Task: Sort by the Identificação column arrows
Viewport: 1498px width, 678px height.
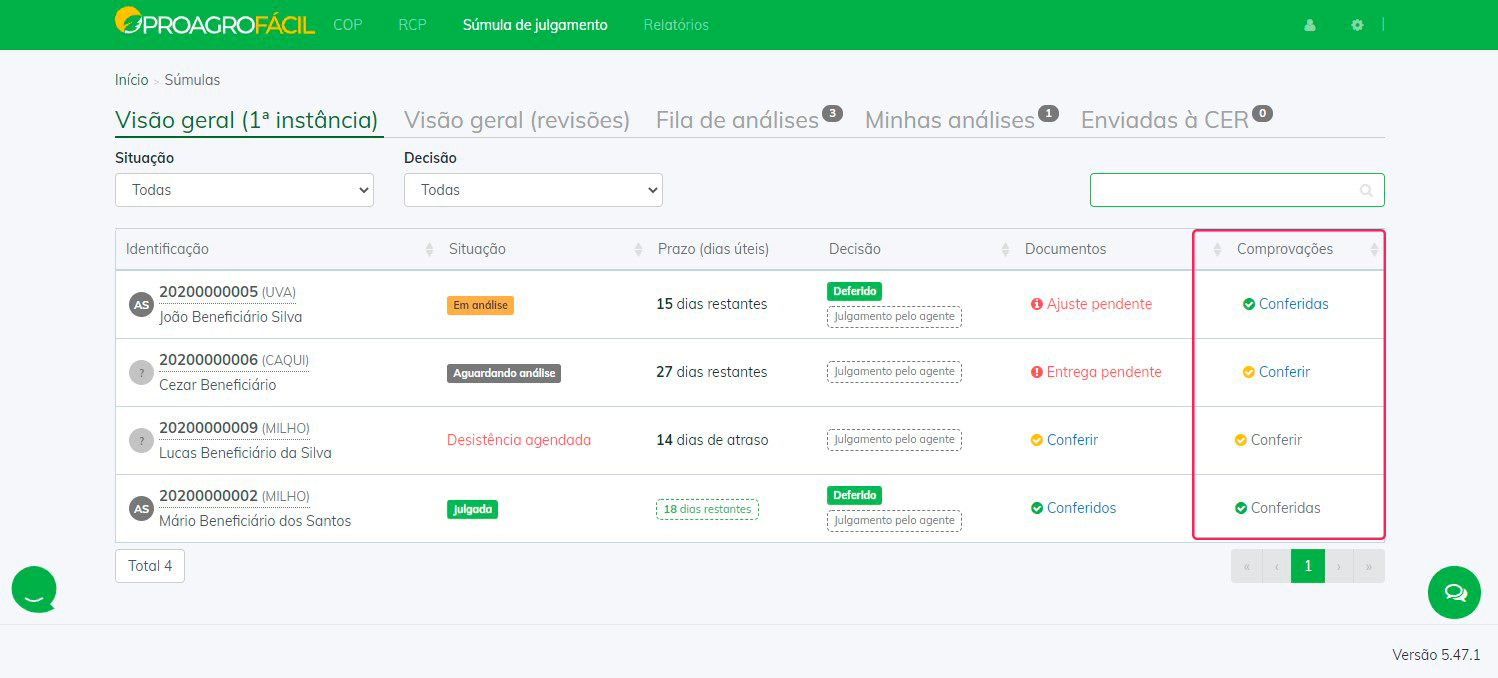Action: (x=430, y=249)
